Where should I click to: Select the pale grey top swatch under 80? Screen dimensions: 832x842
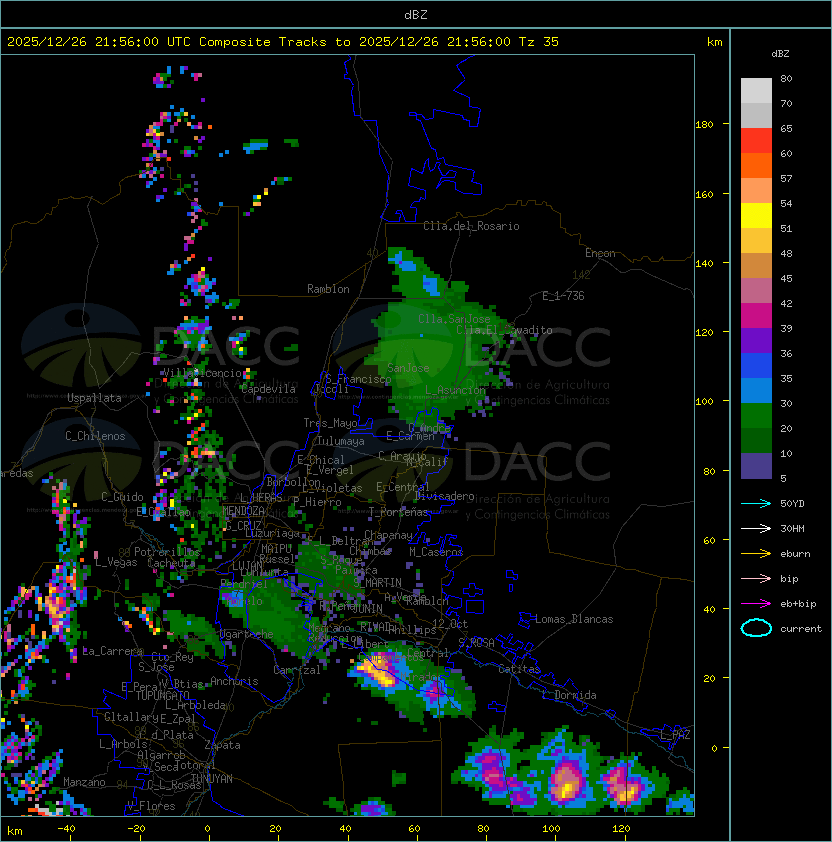[756, 91]
